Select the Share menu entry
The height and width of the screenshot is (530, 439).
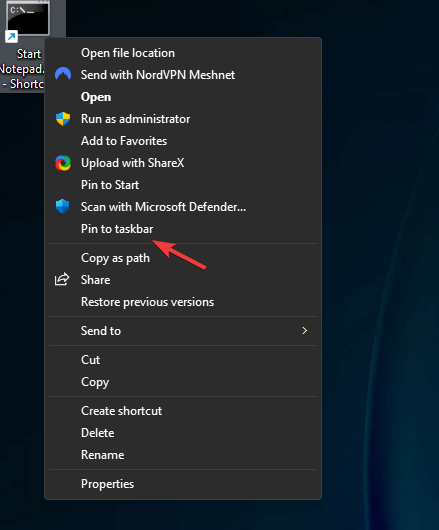coord(183,280)
